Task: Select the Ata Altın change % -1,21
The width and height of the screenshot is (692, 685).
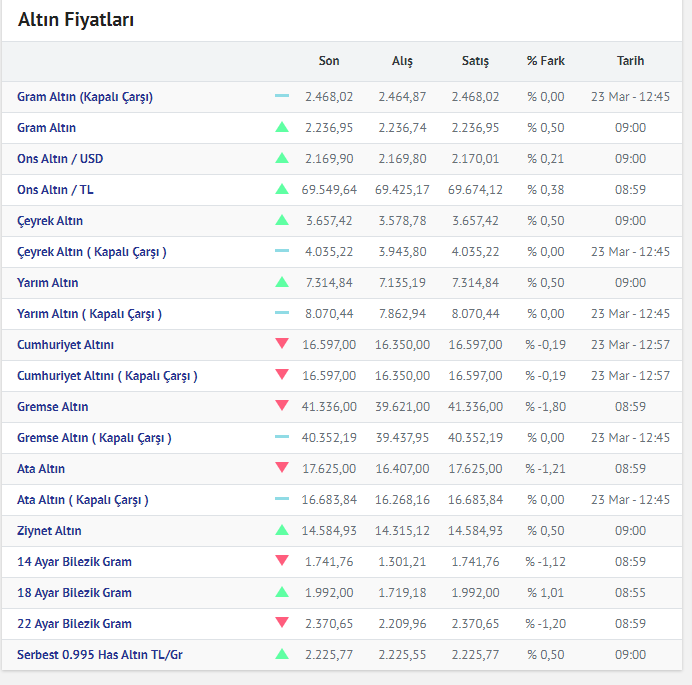Action: click(546, 469)
